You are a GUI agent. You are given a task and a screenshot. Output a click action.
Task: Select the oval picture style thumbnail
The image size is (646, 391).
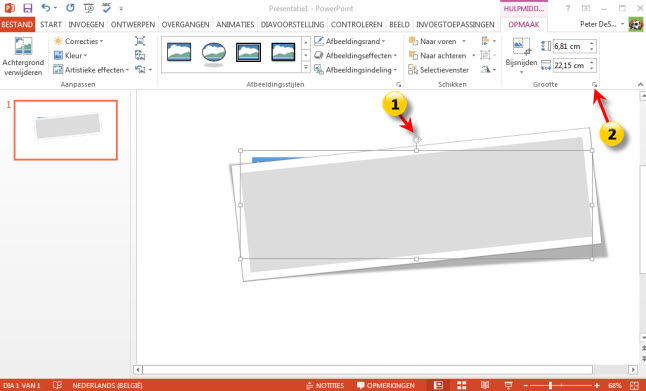[214, 54]
